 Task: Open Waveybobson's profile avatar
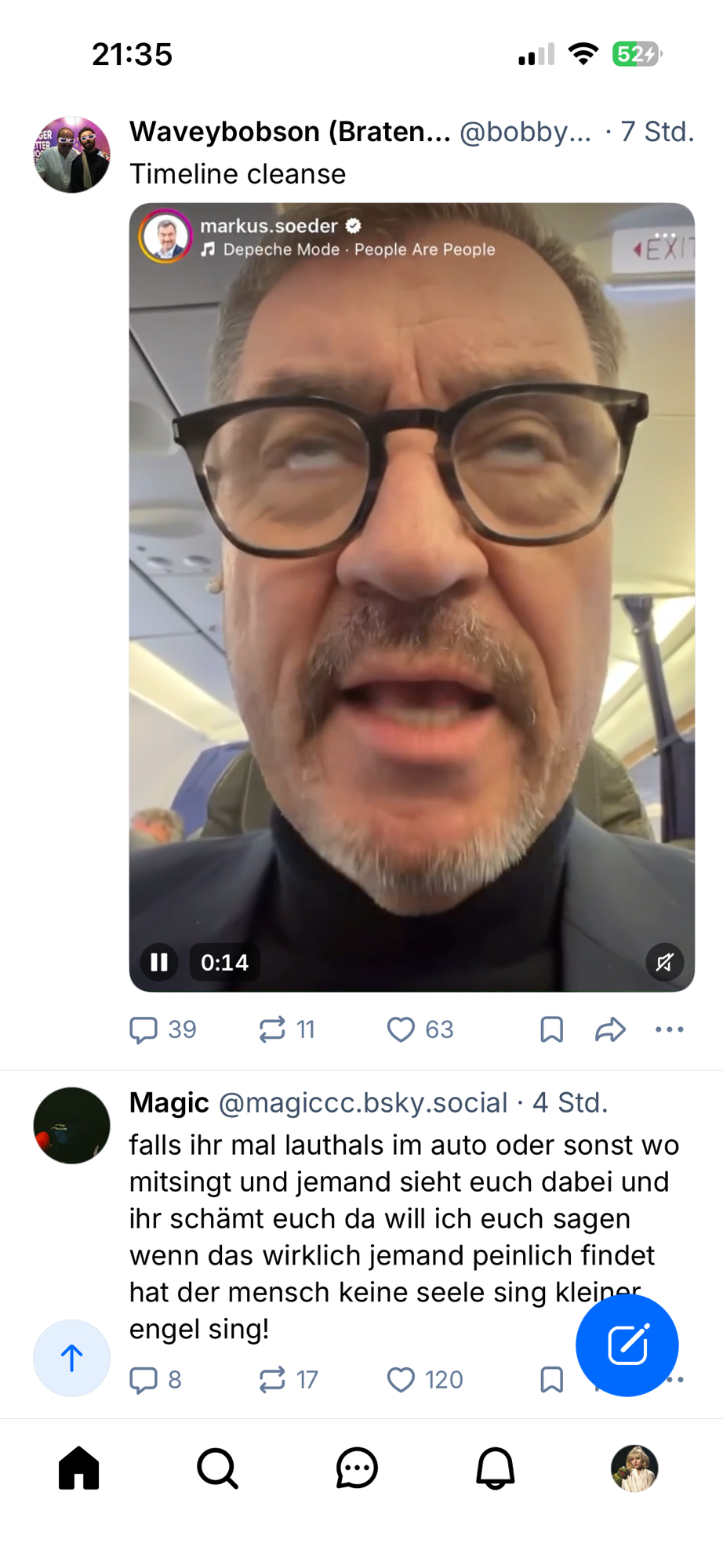tap(72, 154)
